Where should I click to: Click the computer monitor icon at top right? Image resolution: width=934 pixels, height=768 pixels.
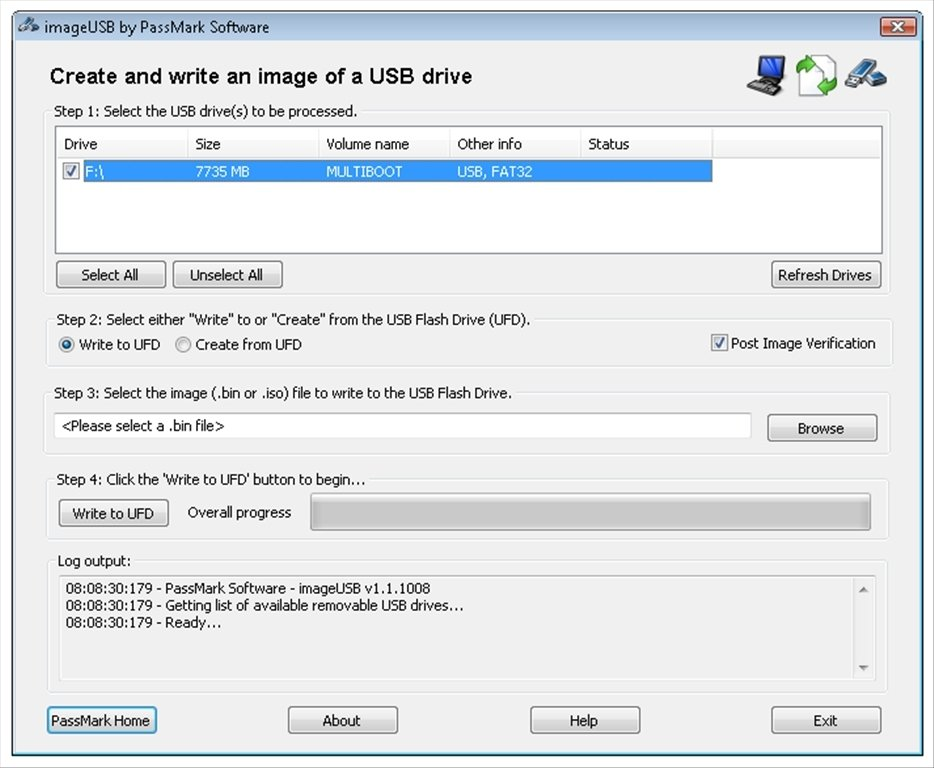click(x=766, y=75)
